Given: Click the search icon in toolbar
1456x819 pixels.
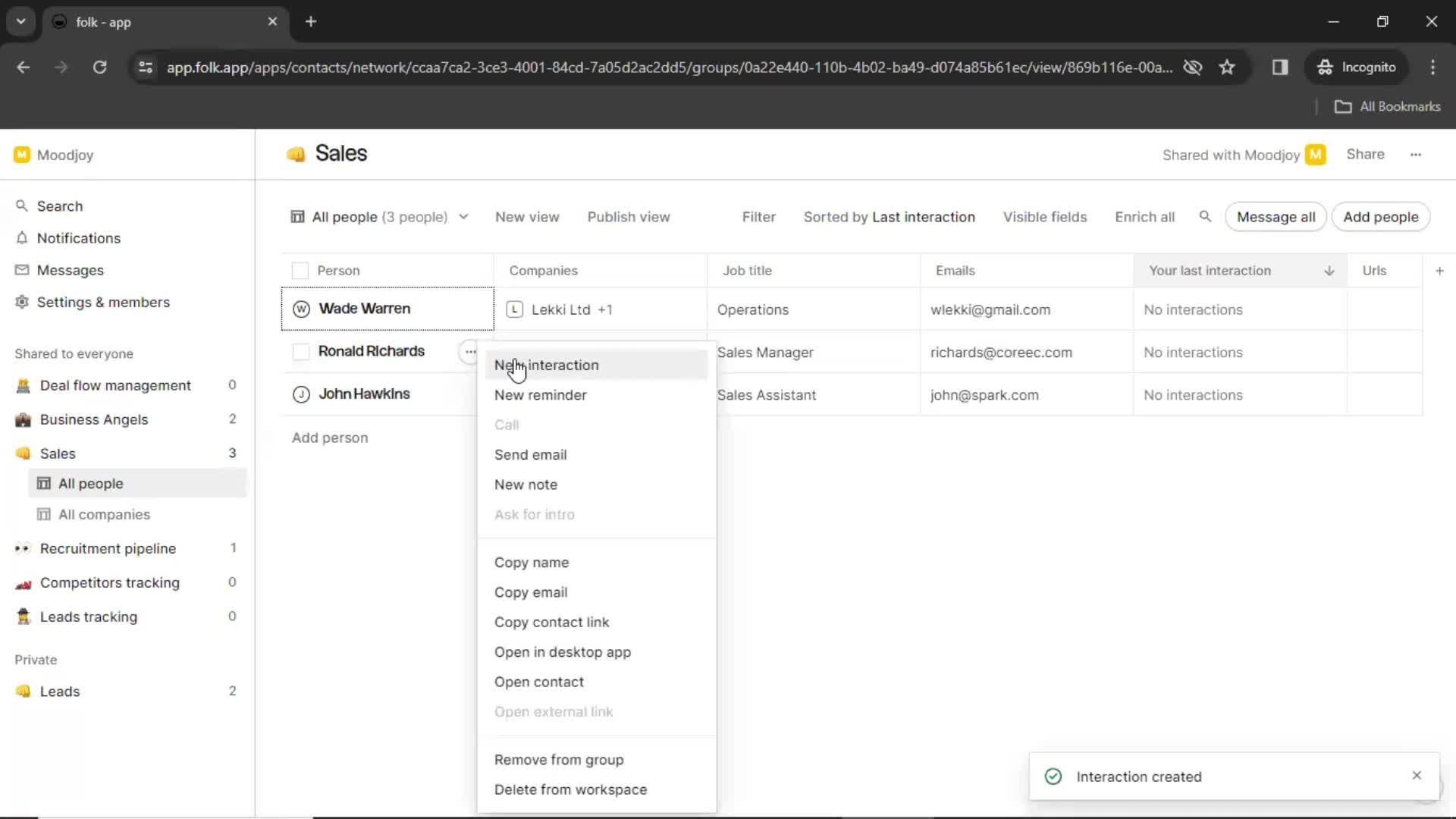Looking at the screenshot, I should point(1206,217).
